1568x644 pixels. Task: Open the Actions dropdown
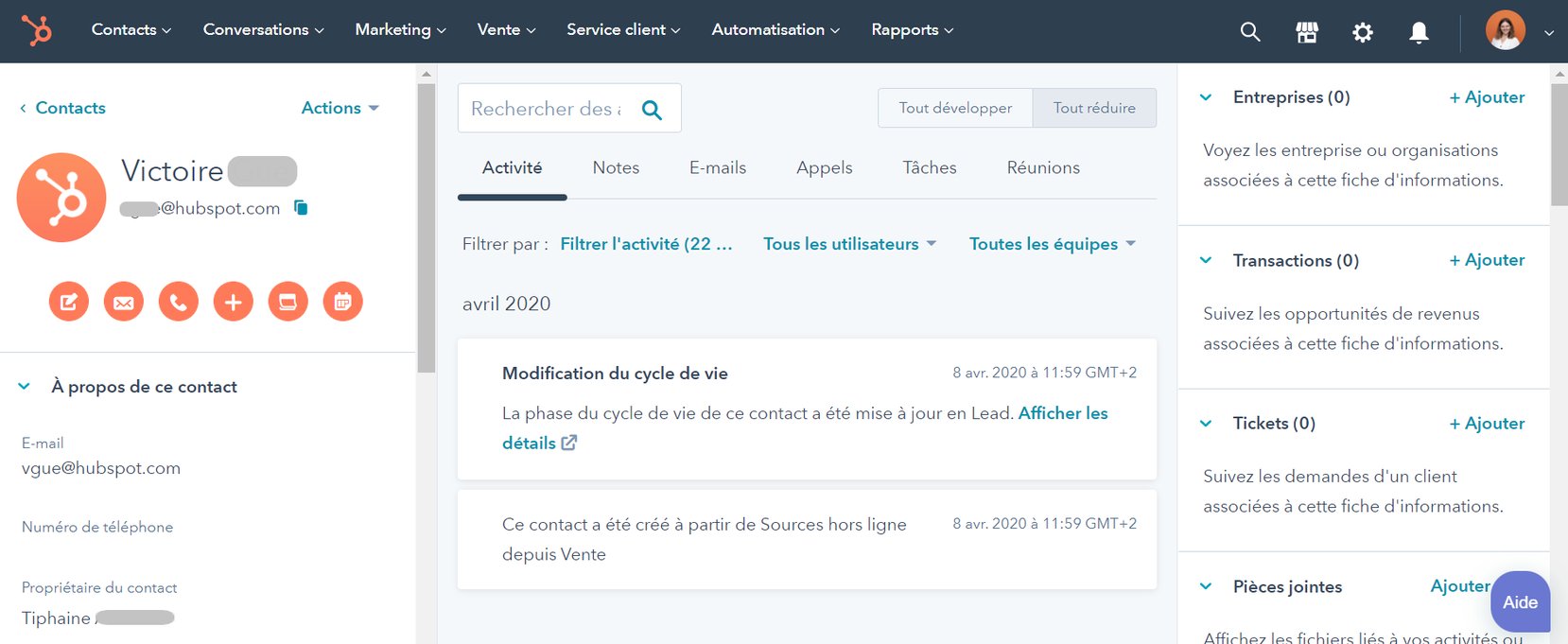(x=340, y=108)
